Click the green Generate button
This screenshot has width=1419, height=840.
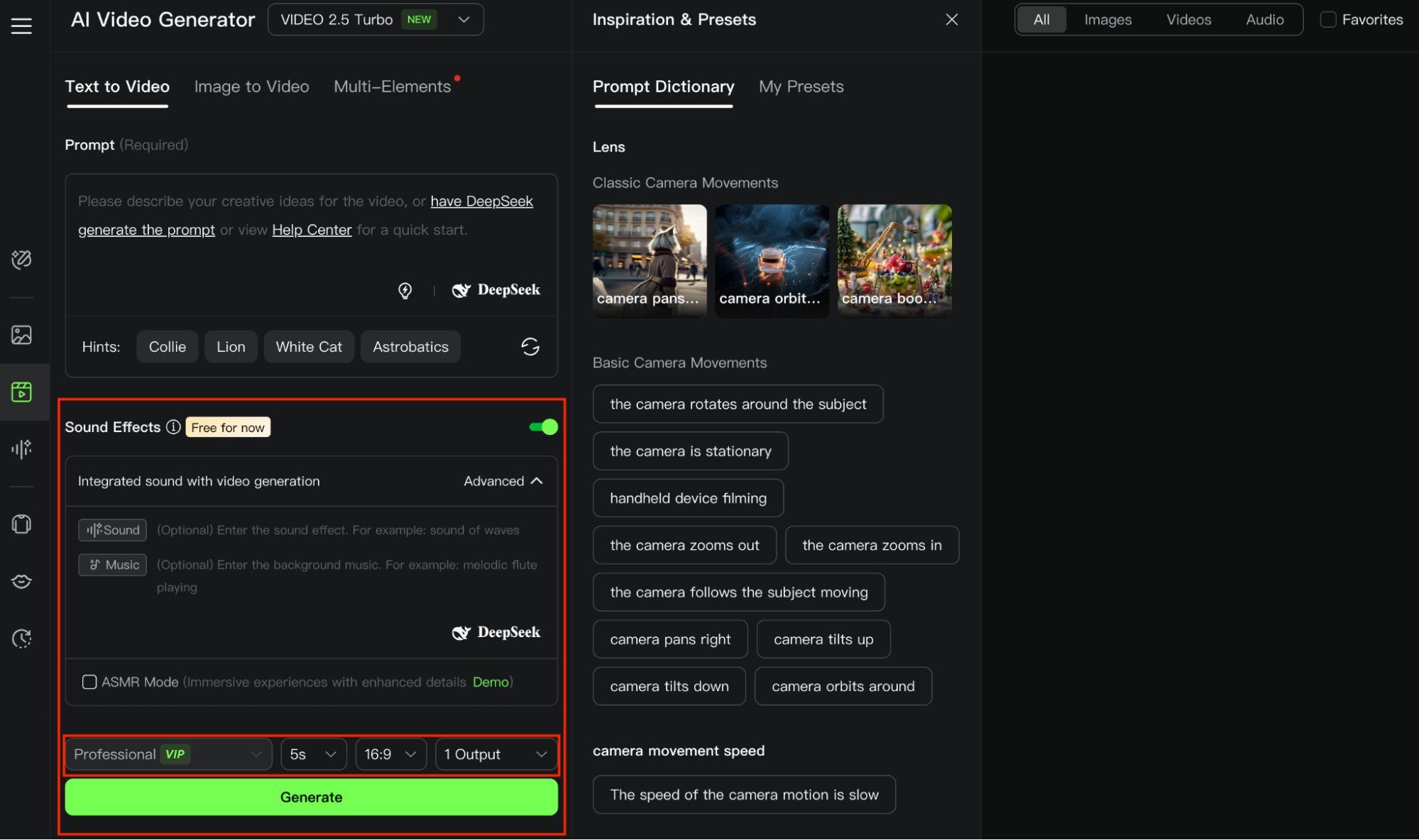(x=311, y=797)
